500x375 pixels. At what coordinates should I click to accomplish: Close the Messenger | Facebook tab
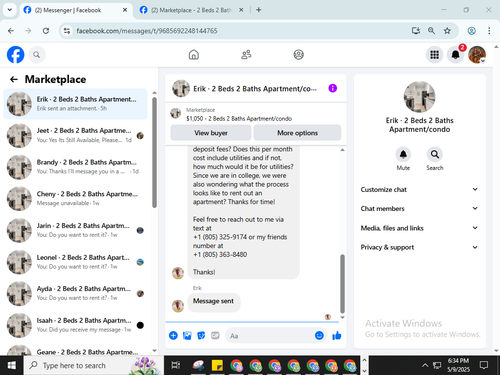125,10
